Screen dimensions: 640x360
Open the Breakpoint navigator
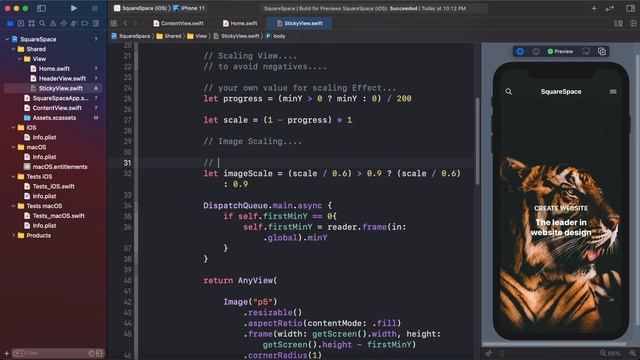(x=84, y=23)
